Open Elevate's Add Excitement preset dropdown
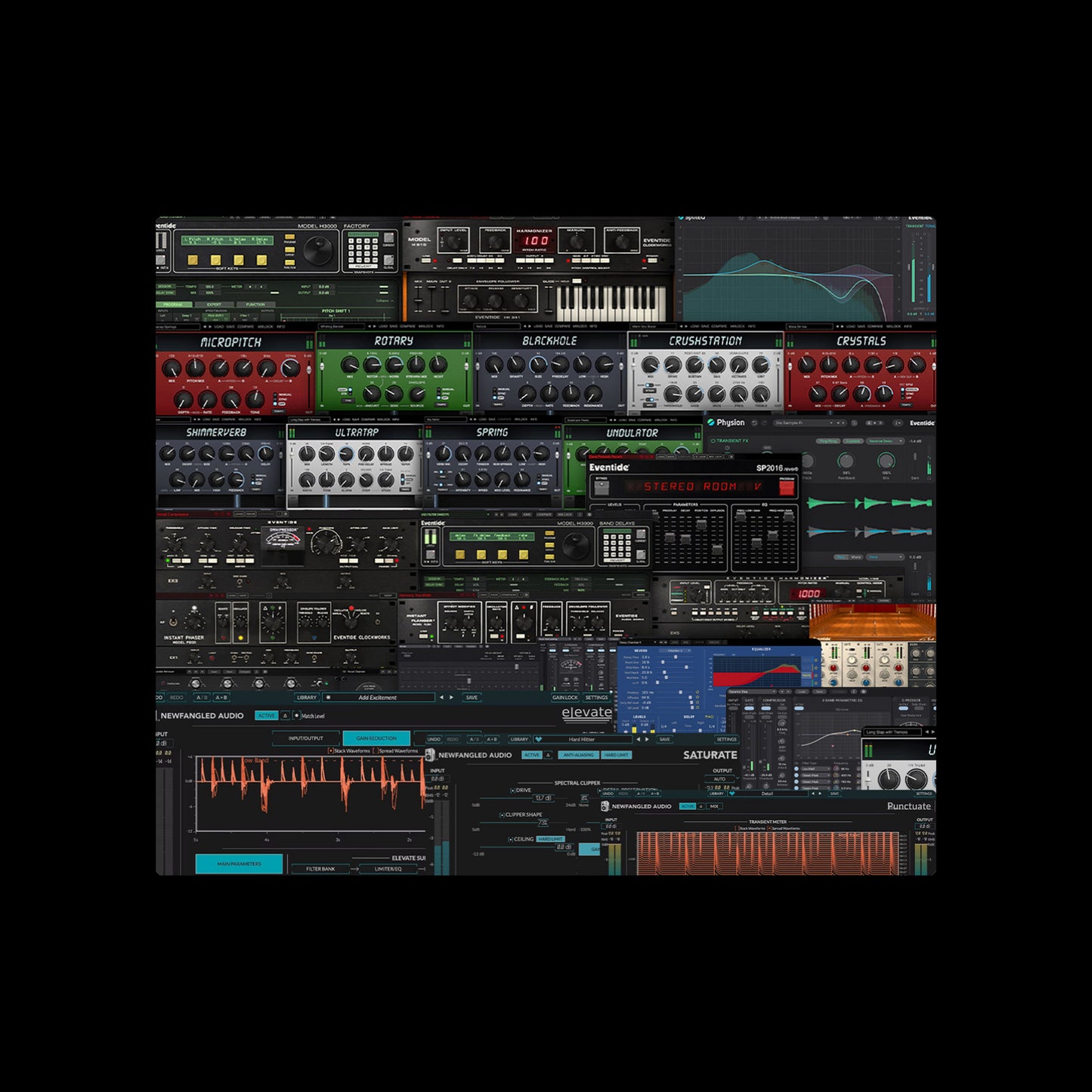The image size is (1092, 1092). [x=379, y=698]
